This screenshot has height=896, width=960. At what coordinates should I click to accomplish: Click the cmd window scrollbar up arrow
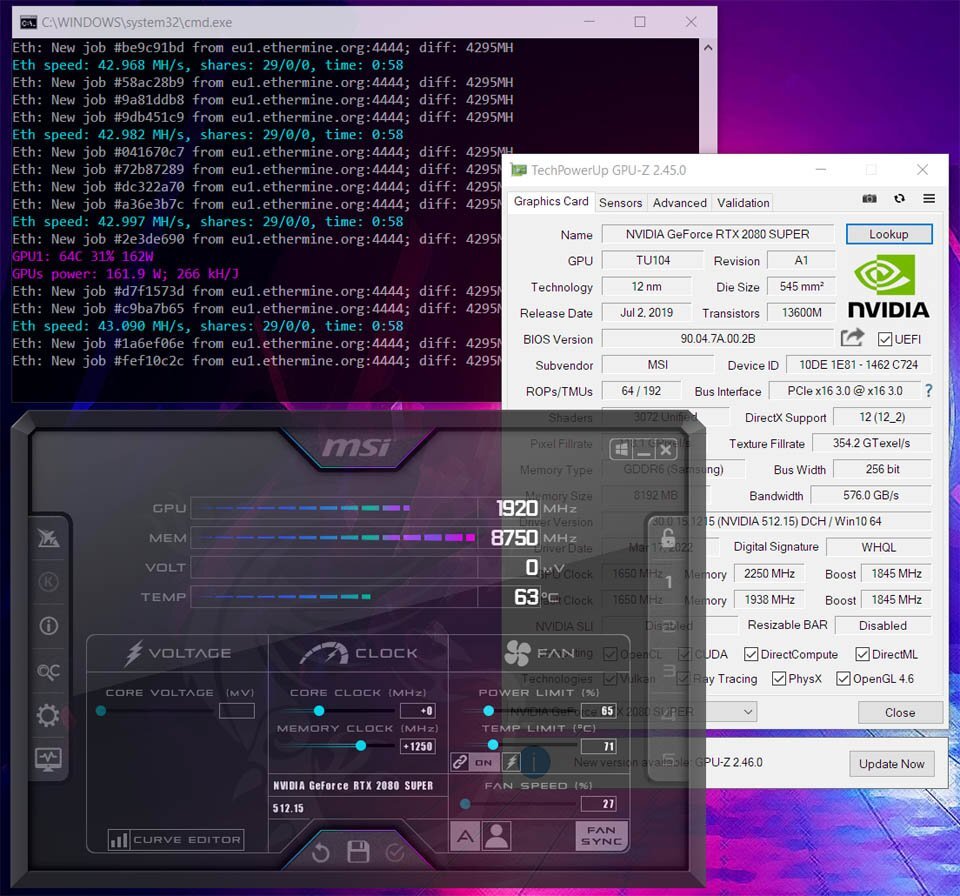tap(708, 47)
